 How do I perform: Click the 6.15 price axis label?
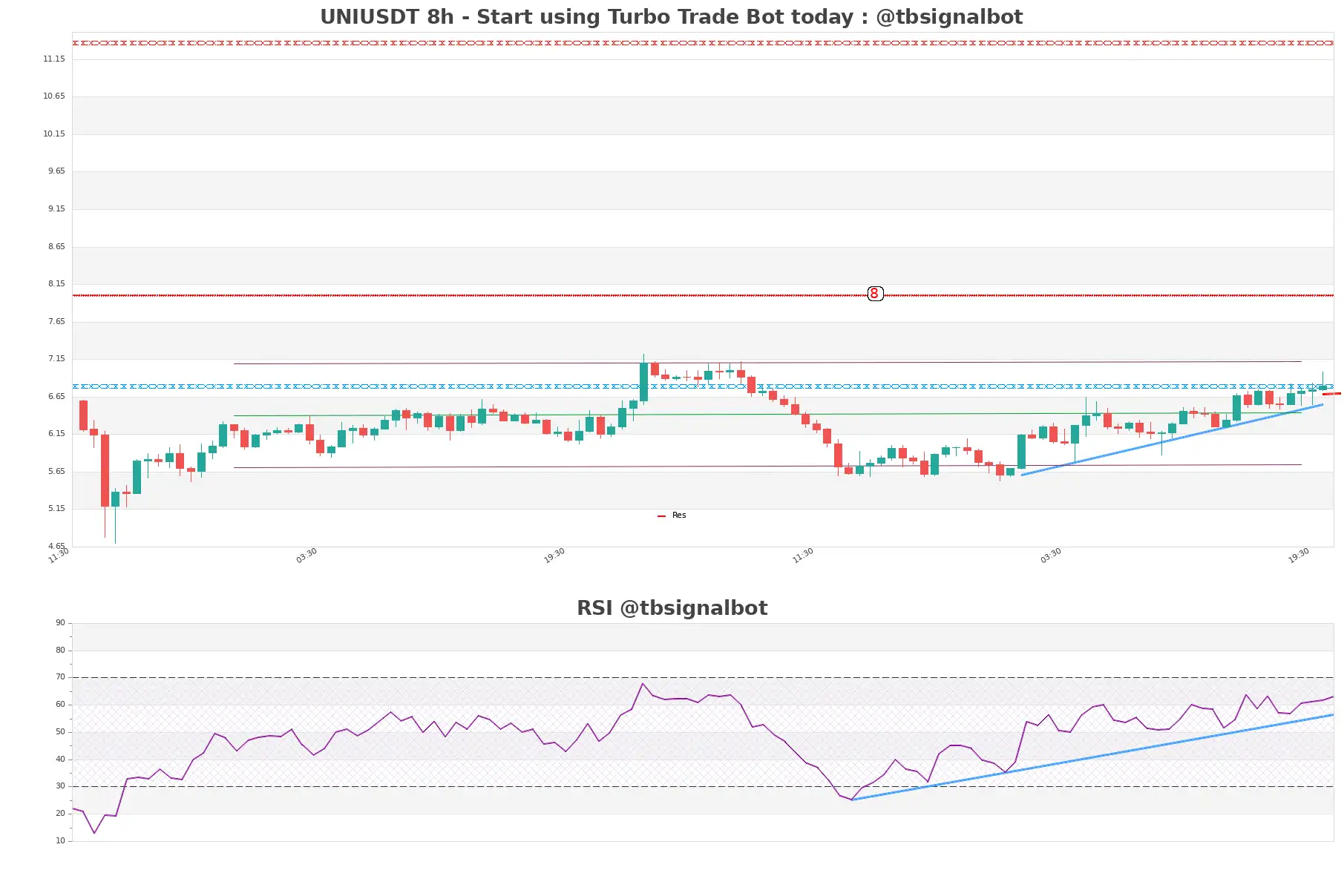pyautogui.click(x=56, y=433)
